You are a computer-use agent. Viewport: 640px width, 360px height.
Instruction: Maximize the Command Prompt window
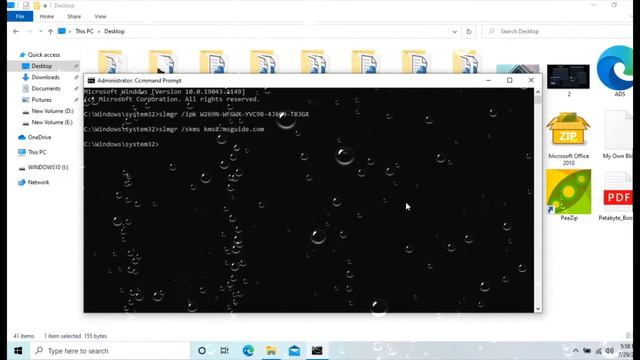(x=509, y=80)
